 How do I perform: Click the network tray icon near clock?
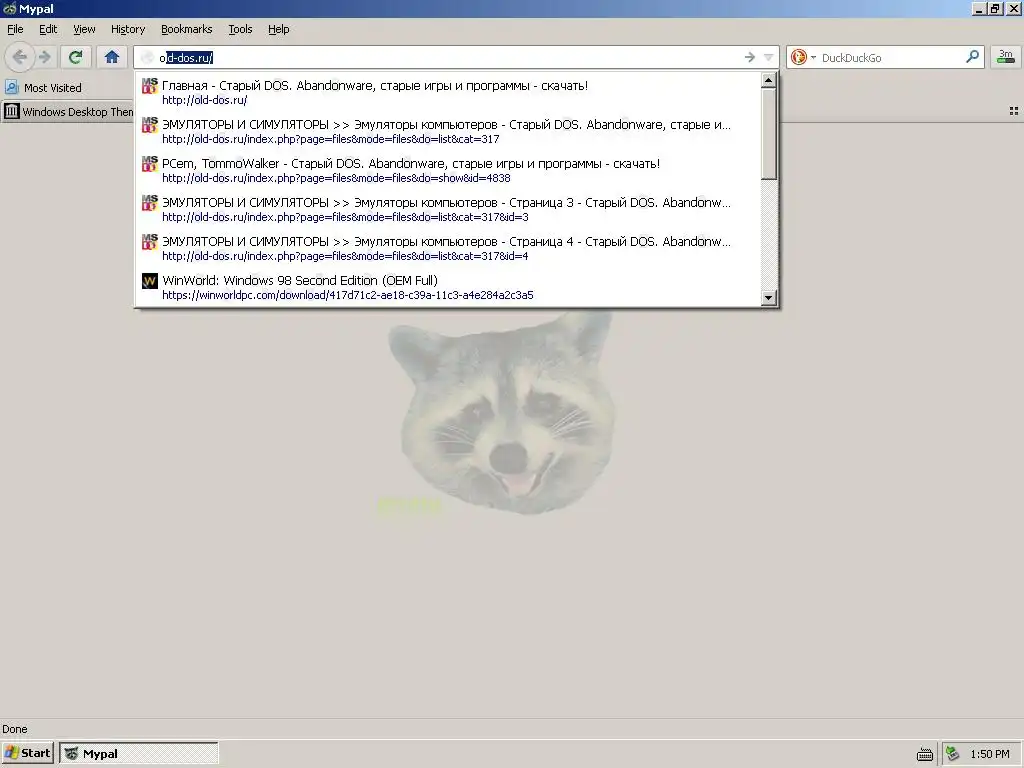[x=953, y=754]
